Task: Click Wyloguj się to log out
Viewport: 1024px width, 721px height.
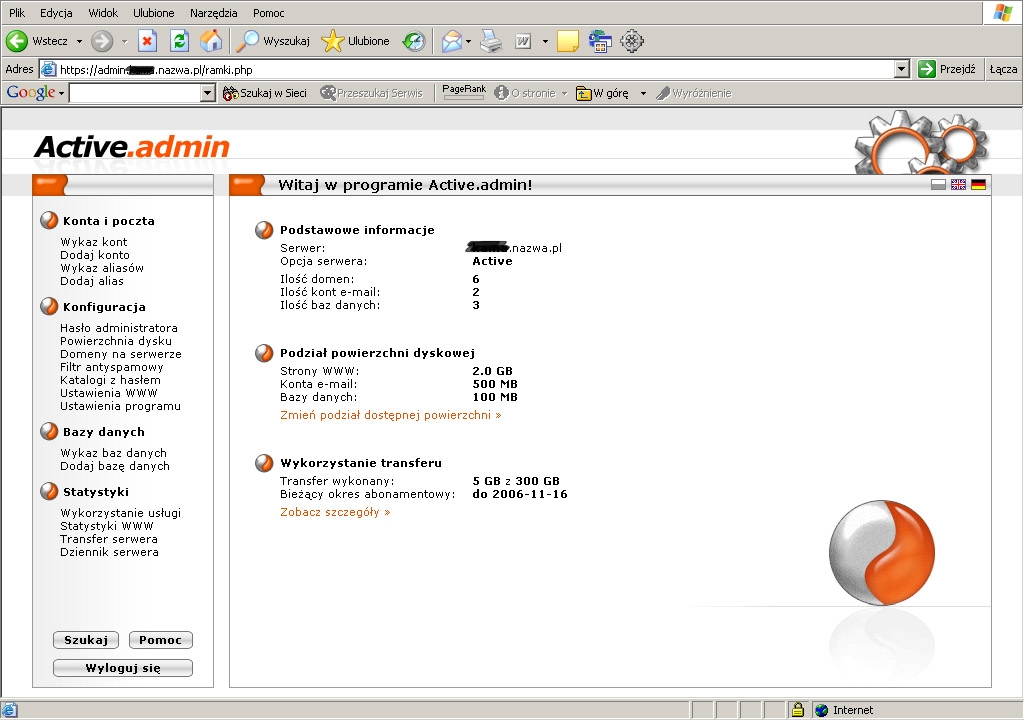Action: click(x=123, y=668)
